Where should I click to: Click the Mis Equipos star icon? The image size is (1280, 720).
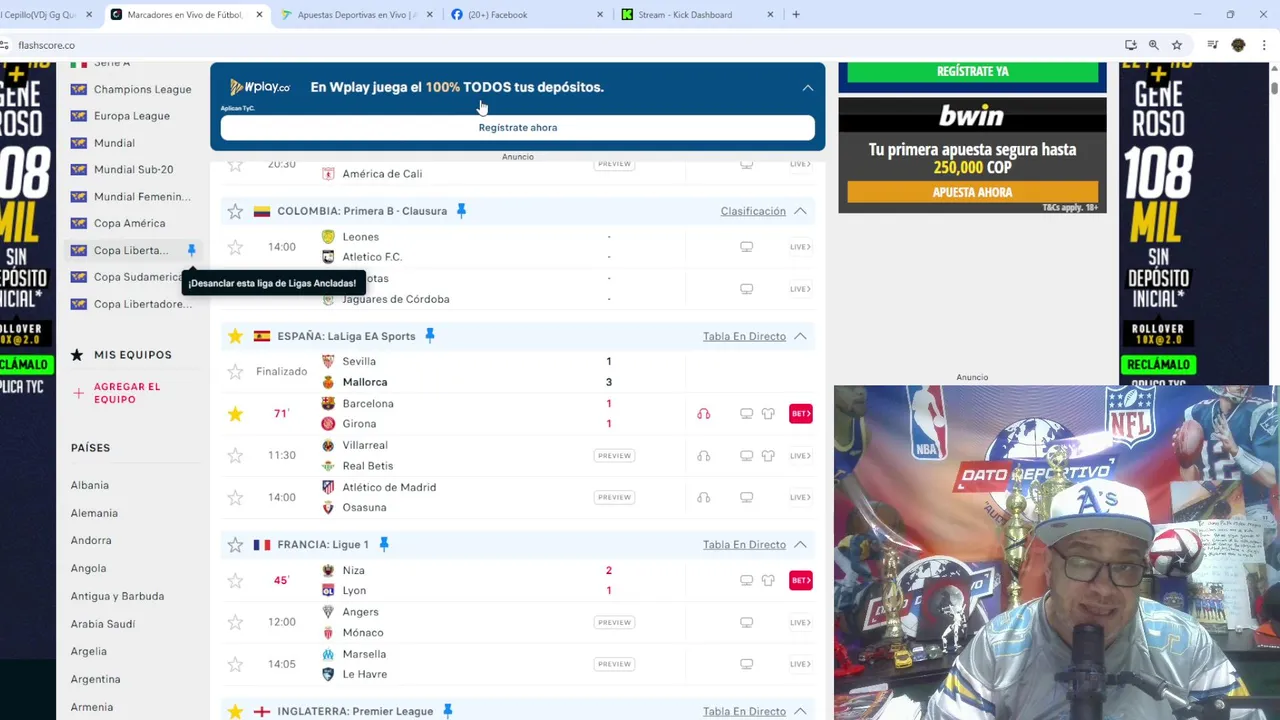77,355
